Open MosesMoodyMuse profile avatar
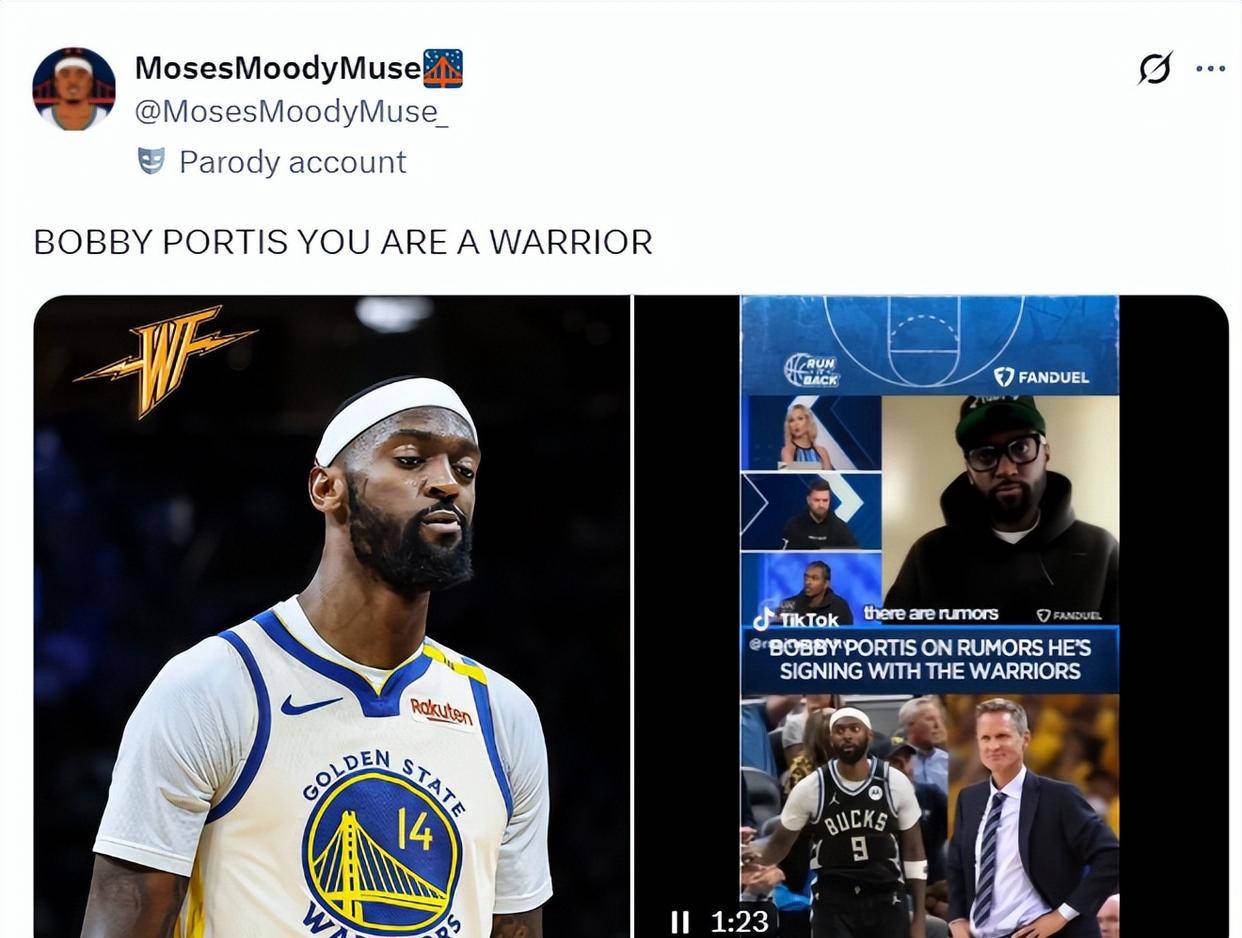 [x=74, y=88]
